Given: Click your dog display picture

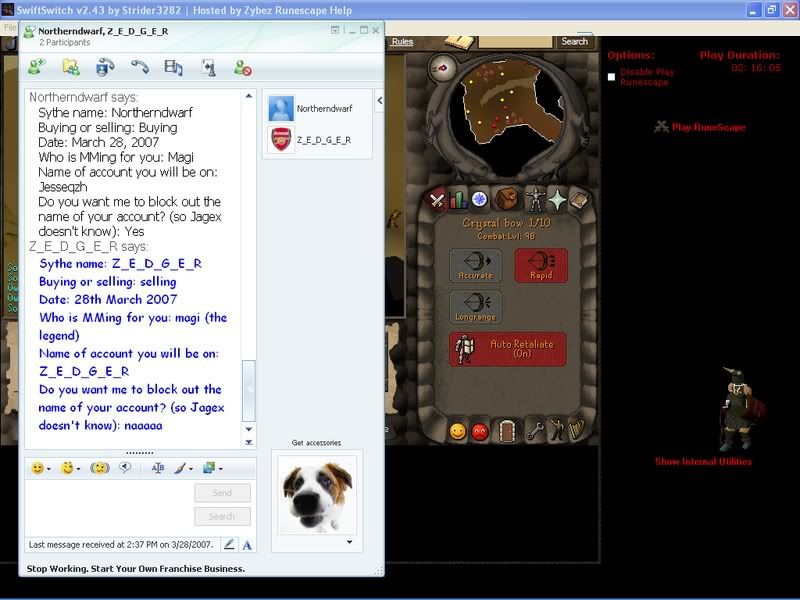Looking at the screenshot, I should point(317,495).
